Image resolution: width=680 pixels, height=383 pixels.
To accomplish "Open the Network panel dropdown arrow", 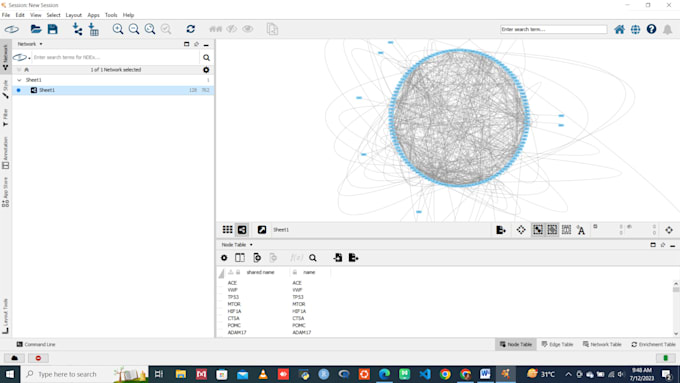I will (x=41, y=44).
